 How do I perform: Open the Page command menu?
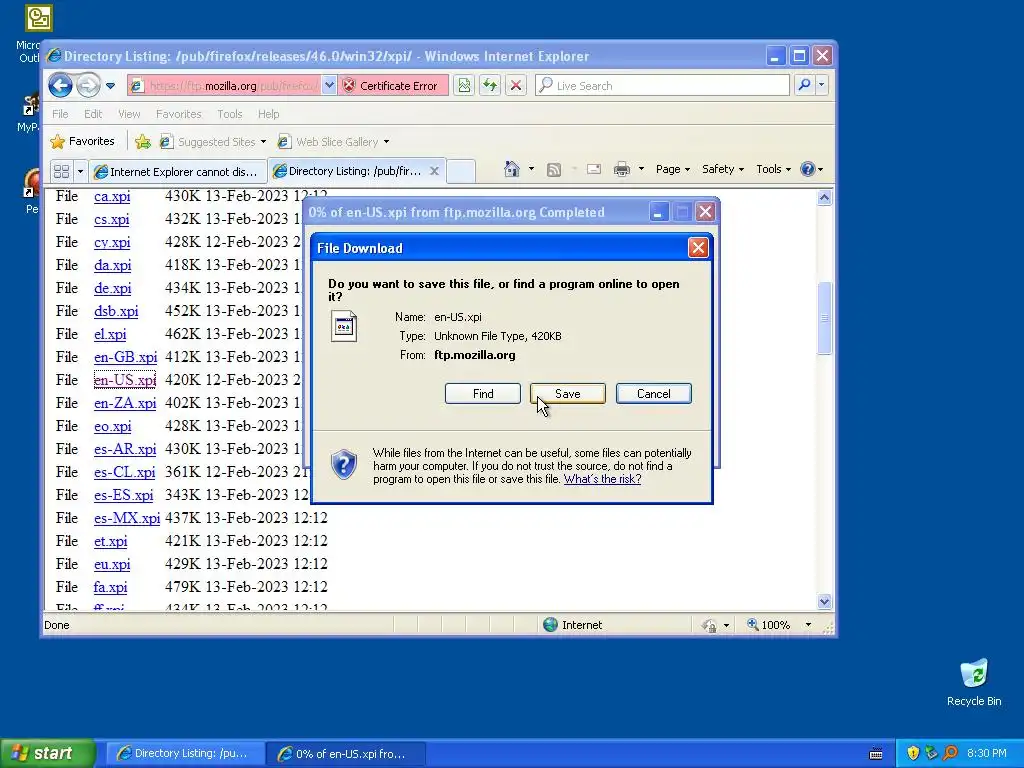tap(673, 169)
